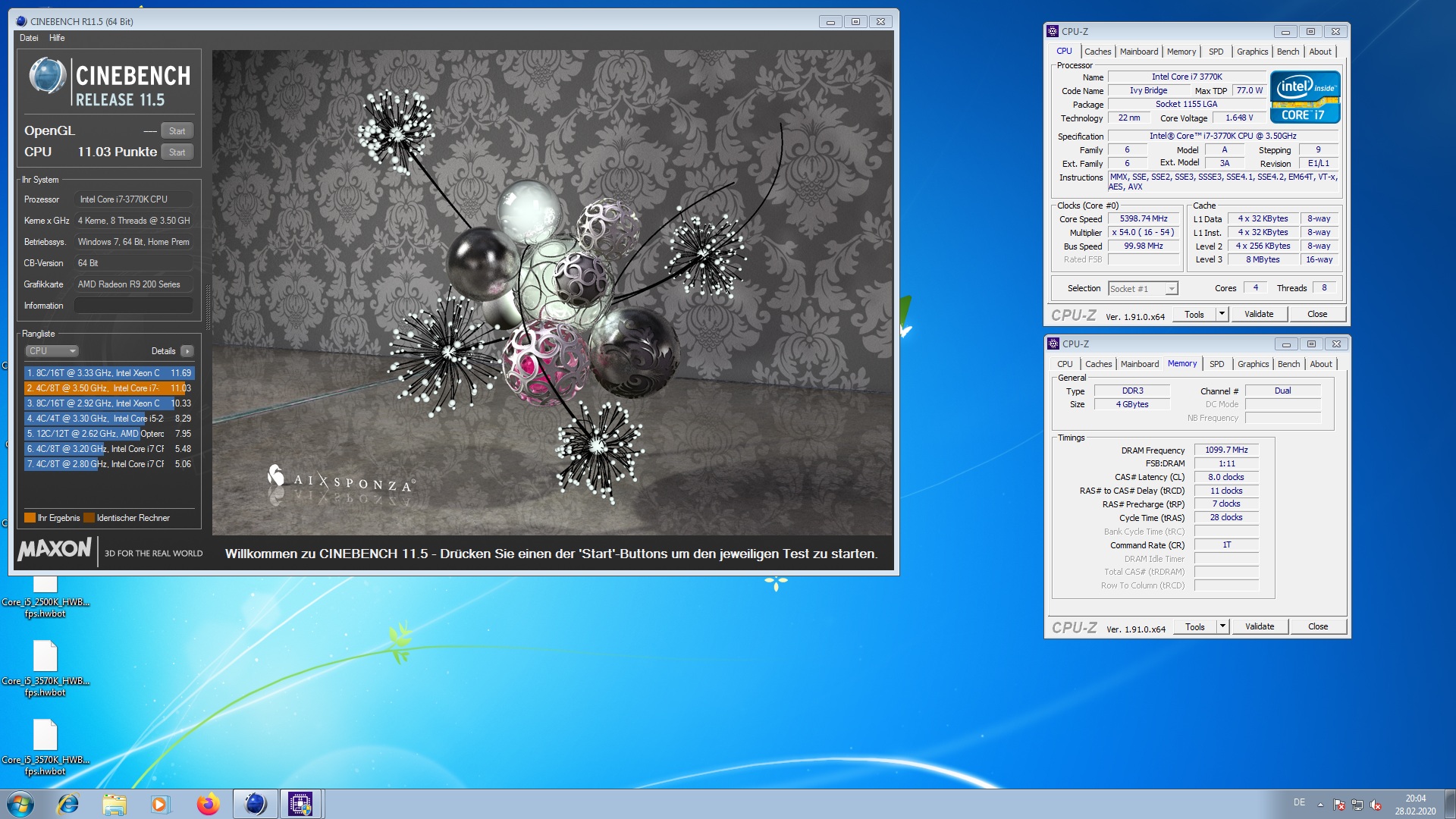Click the lower CPU-Z title bar icon
Screen dimensions: 1456x819
click(x=1053, y=344)
